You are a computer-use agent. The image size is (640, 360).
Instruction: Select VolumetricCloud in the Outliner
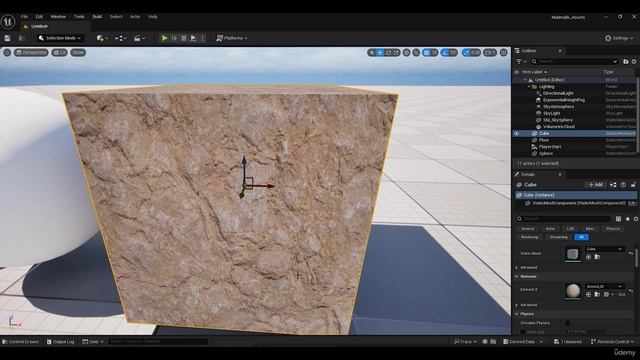(x=559, y=127)
